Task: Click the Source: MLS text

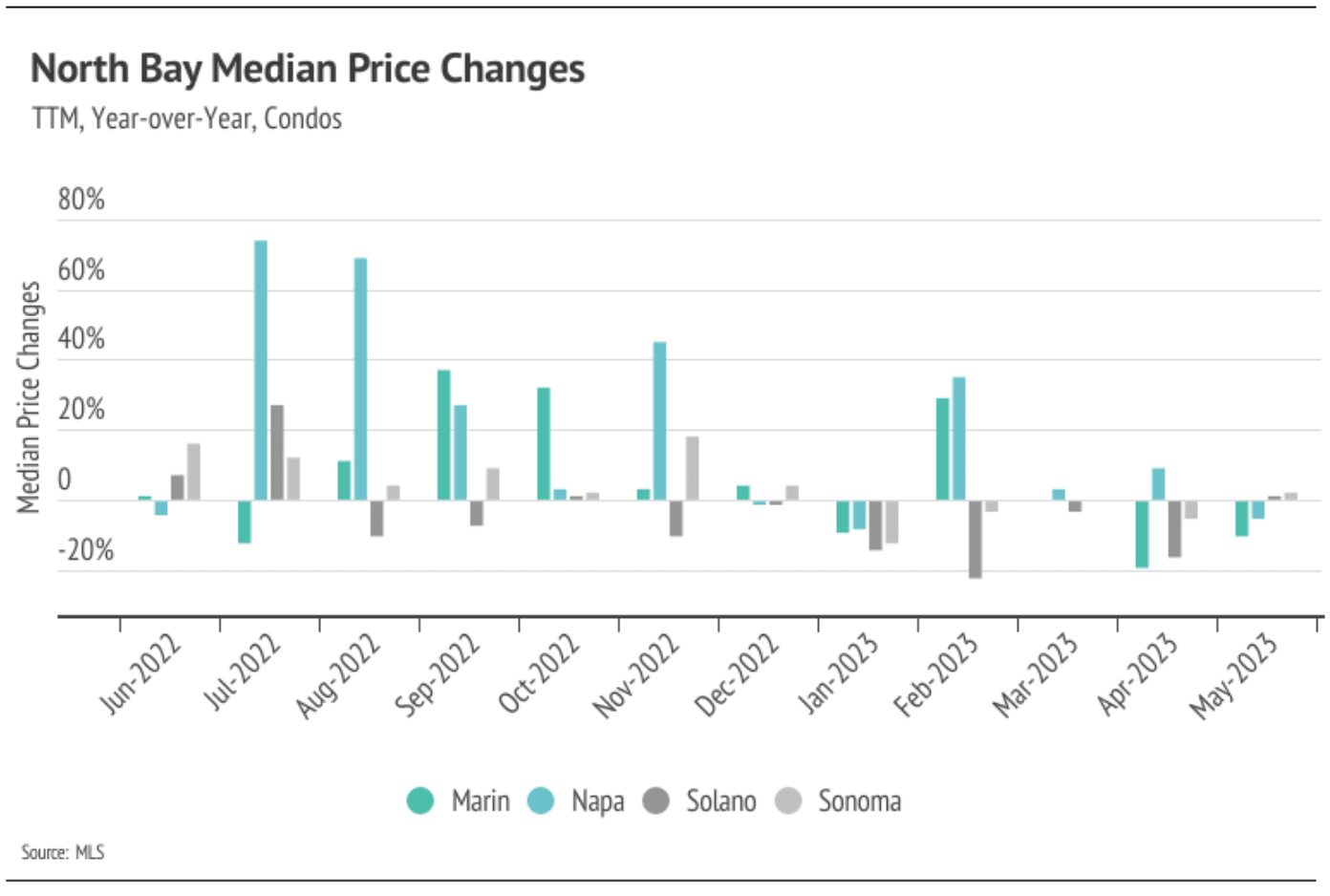Action: coord(63,852)
